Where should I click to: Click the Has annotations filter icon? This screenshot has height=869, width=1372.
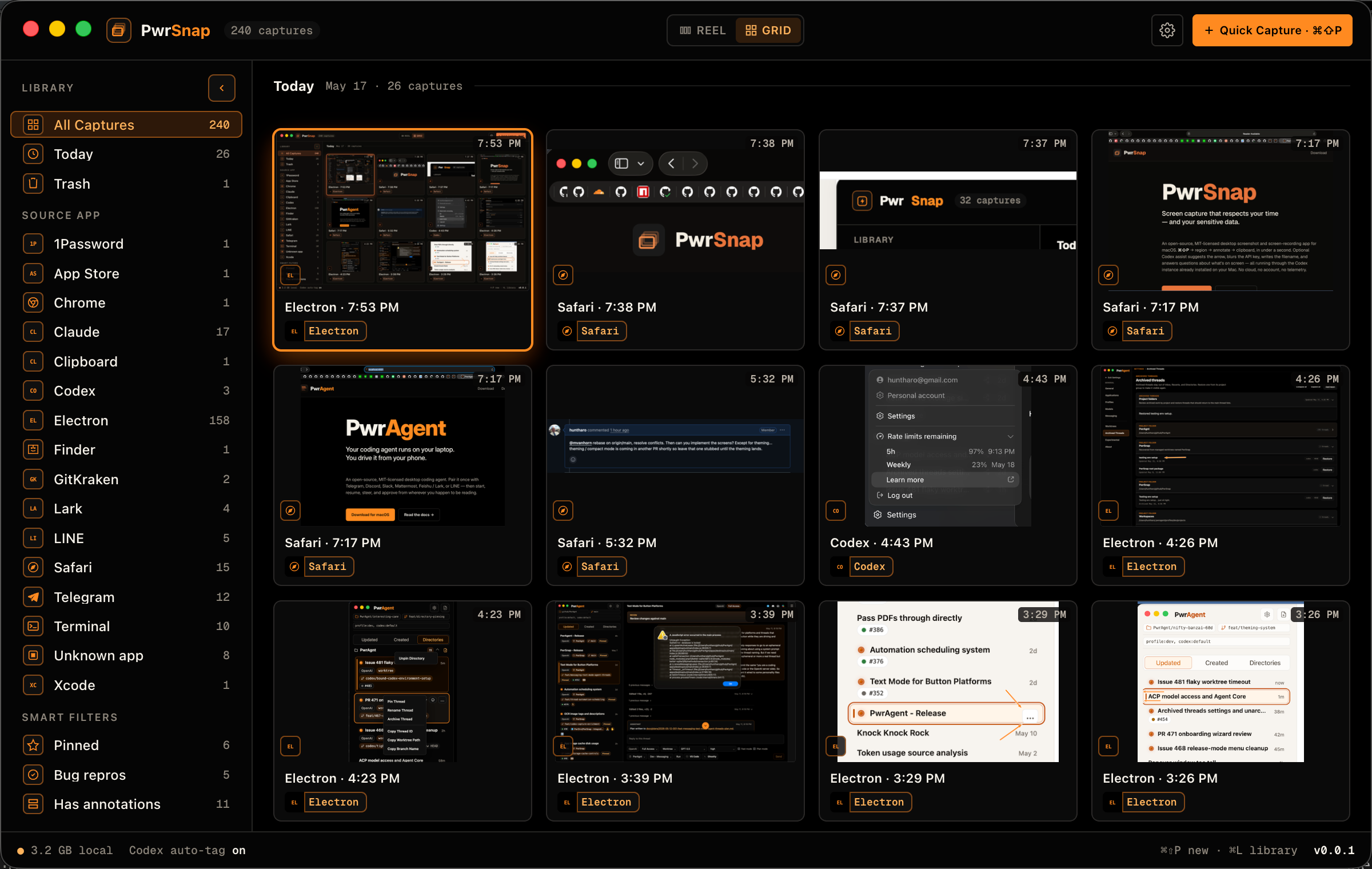click(33, 804)
